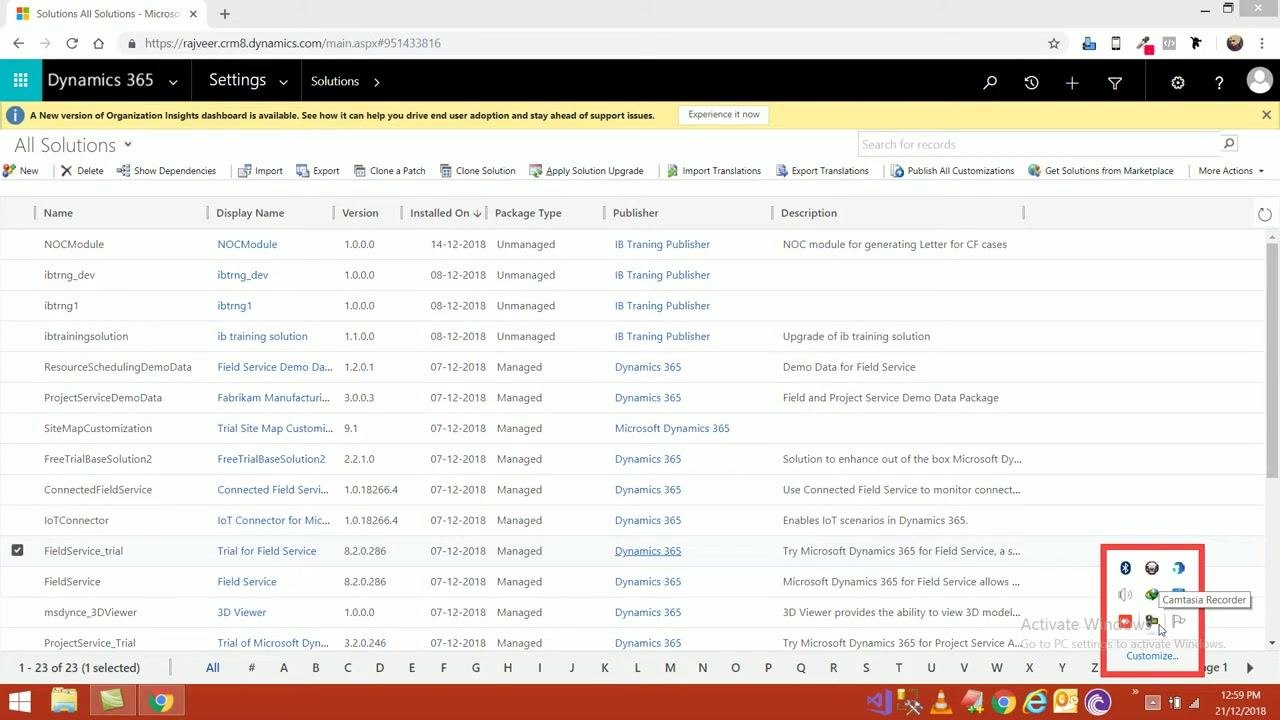Open Outlook from the taskbar
The width and height of the screenshot is (1280, 720).
pos(1066,703)
